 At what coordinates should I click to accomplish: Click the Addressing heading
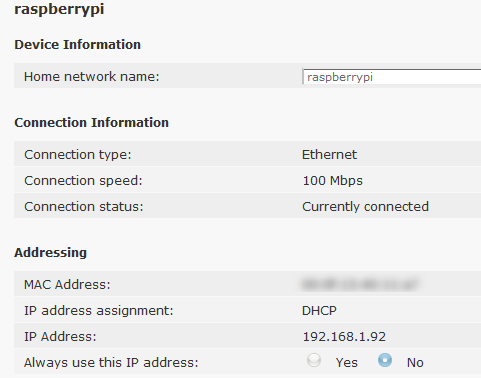(50, 252)
